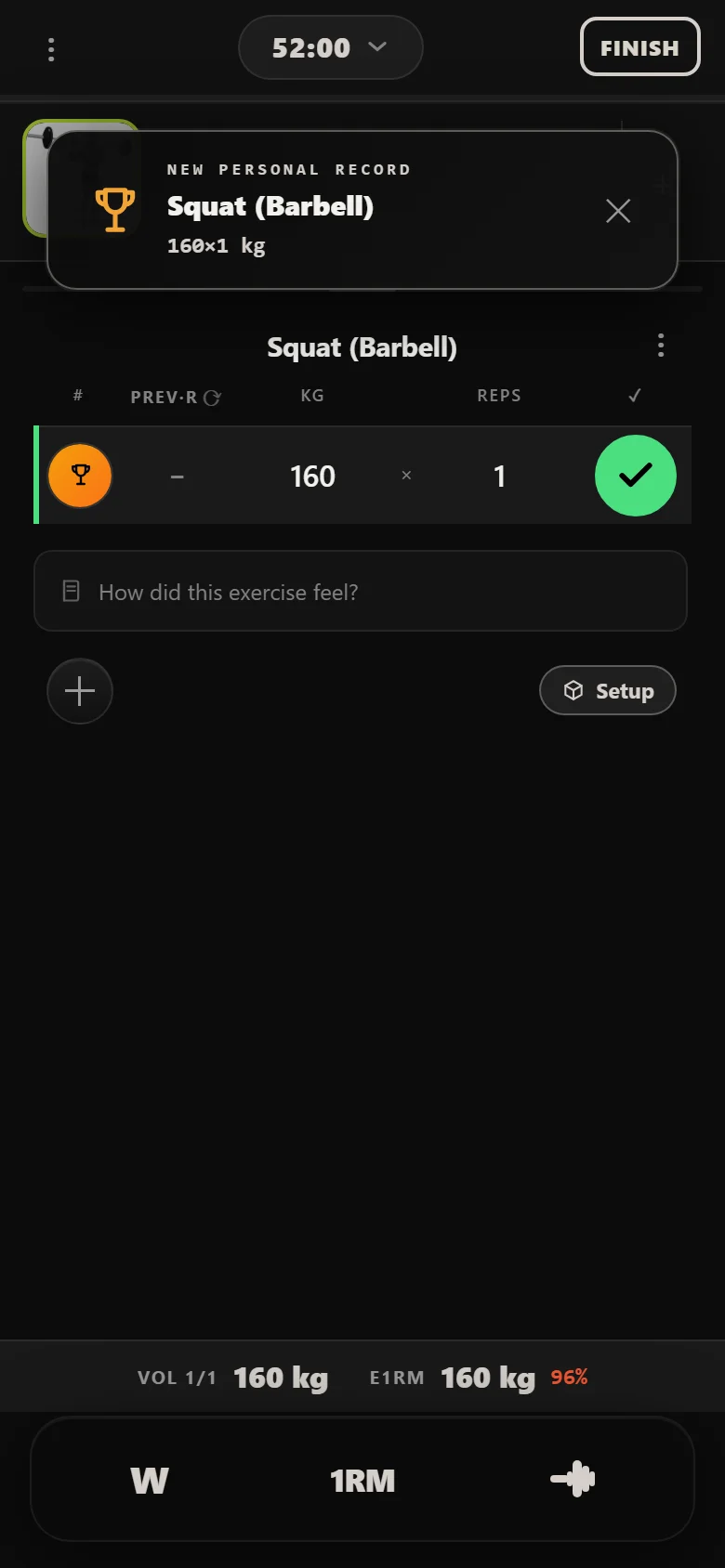Dismiss the New Personal Record notification
725x1568 pixels.
[618, 211]
